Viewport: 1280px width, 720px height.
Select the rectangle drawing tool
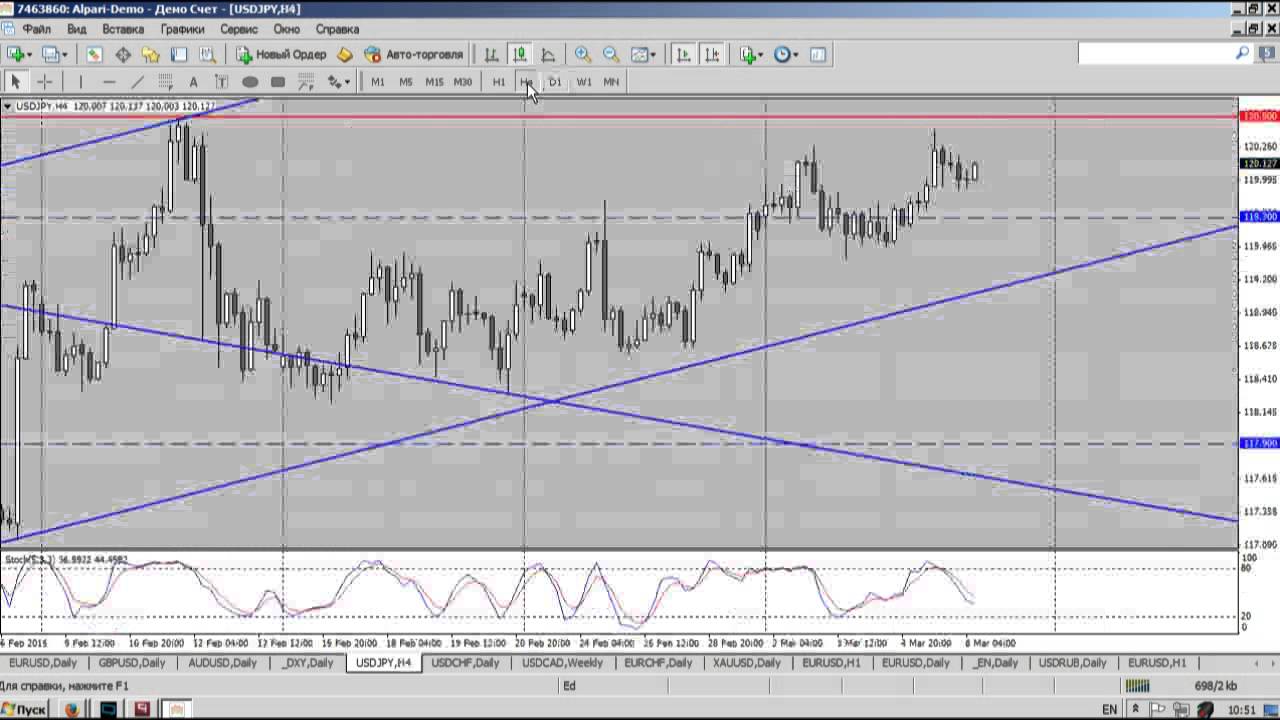coord(278,82)
